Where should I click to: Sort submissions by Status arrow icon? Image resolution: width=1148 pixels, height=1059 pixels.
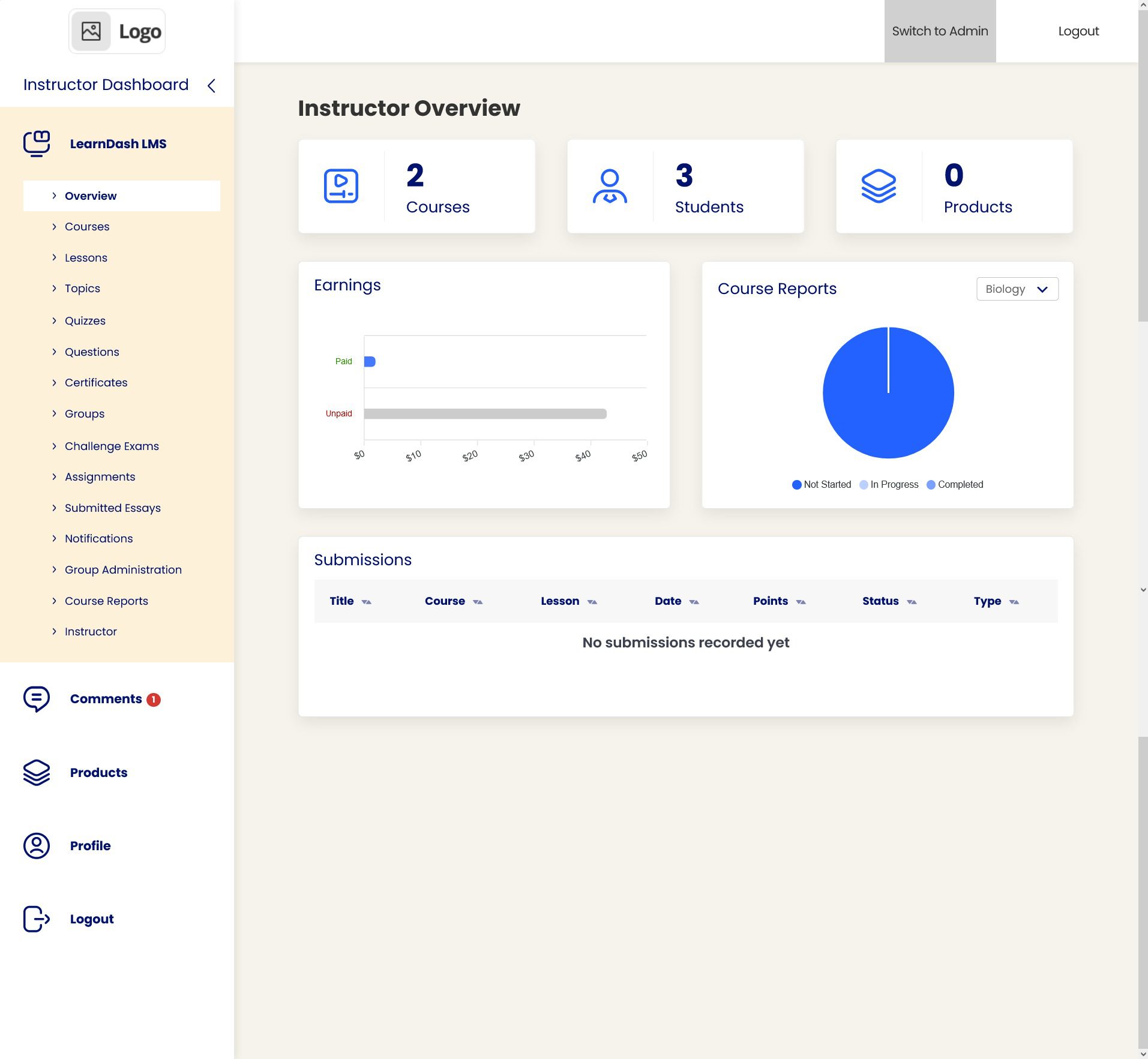pos(912,602)
